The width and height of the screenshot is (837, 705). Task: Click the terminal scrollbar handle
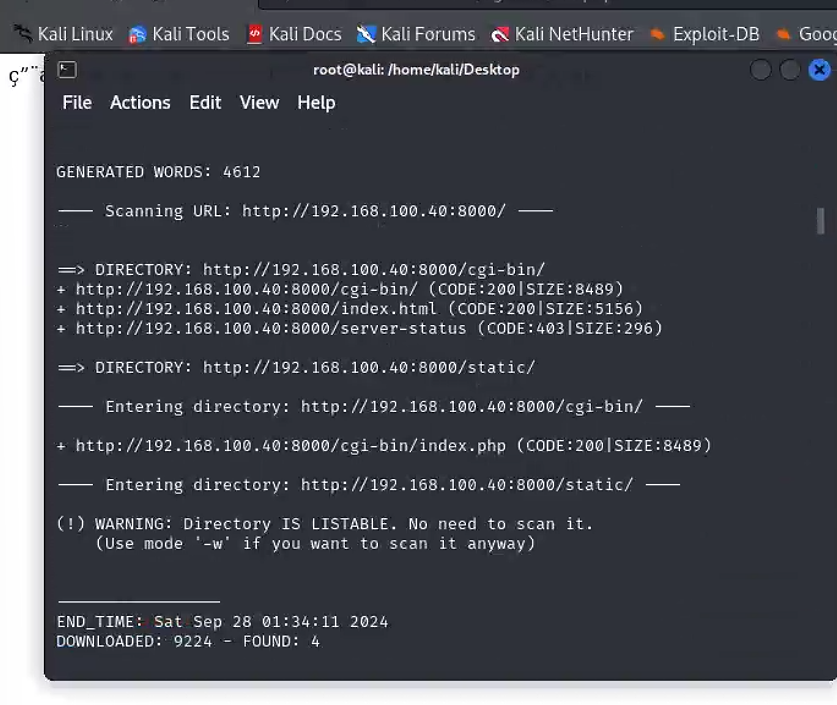[820, 221]
